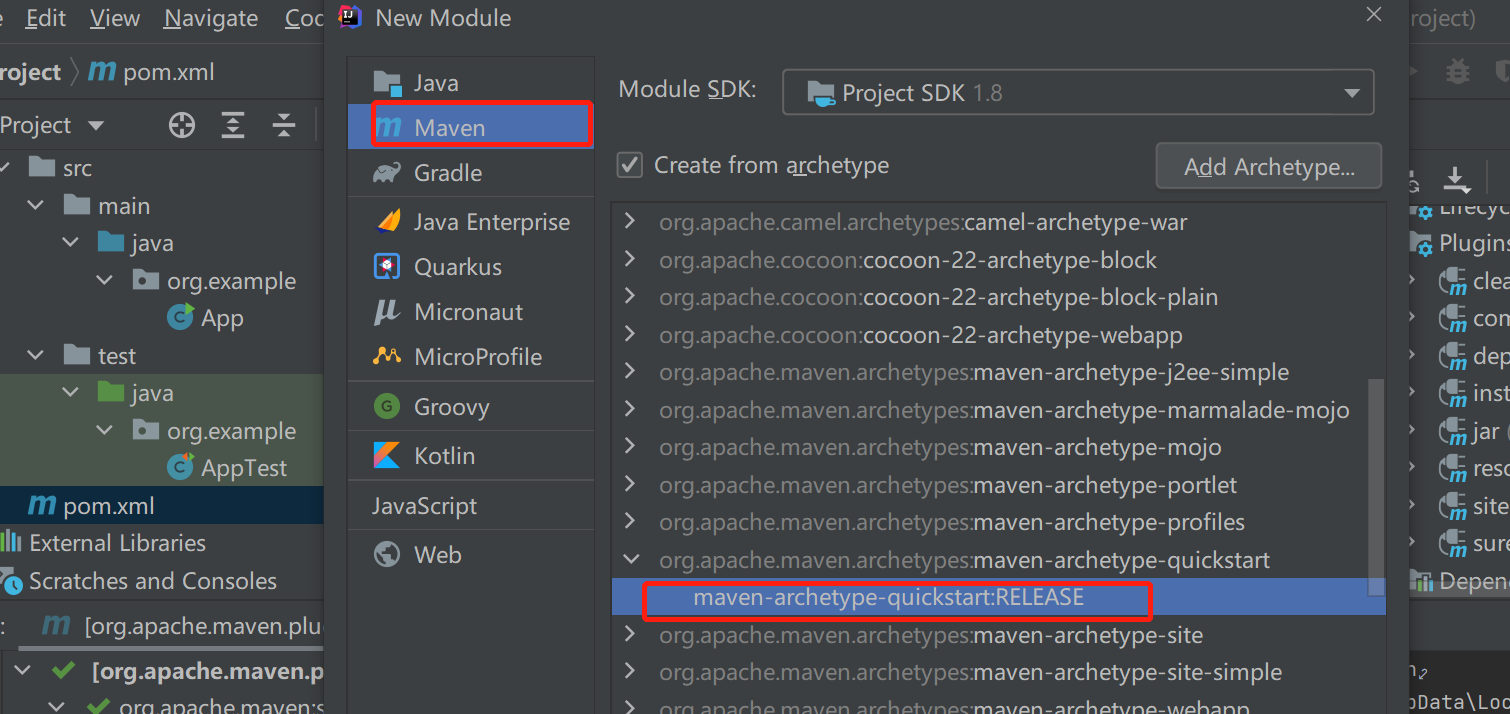This screenshot has height=714, width=1510.
Task: Click the locate target icon in Project panel
Action: 182,125
